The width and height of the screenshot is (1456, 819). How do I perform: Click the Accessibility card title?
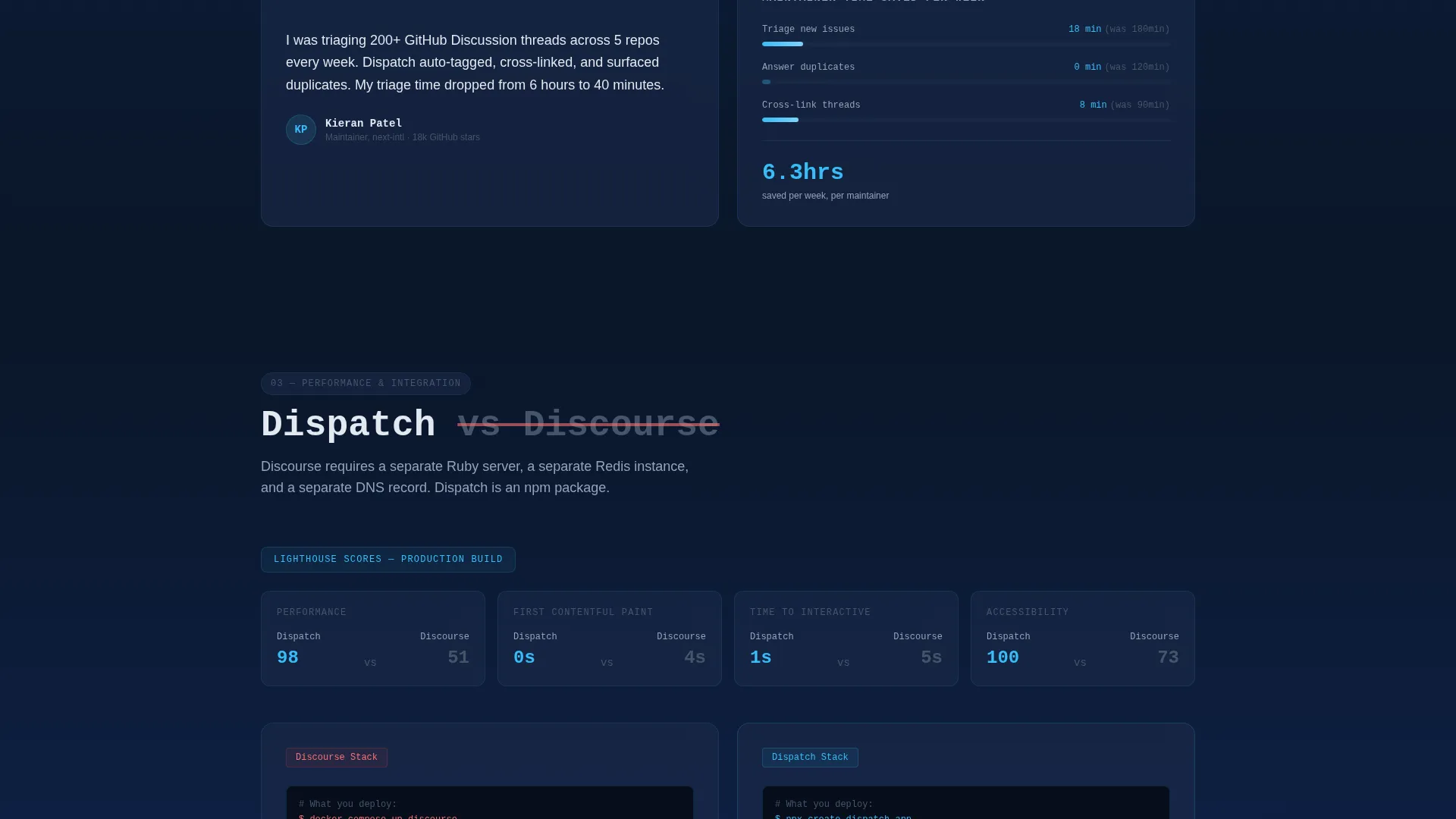point(1028,612)
